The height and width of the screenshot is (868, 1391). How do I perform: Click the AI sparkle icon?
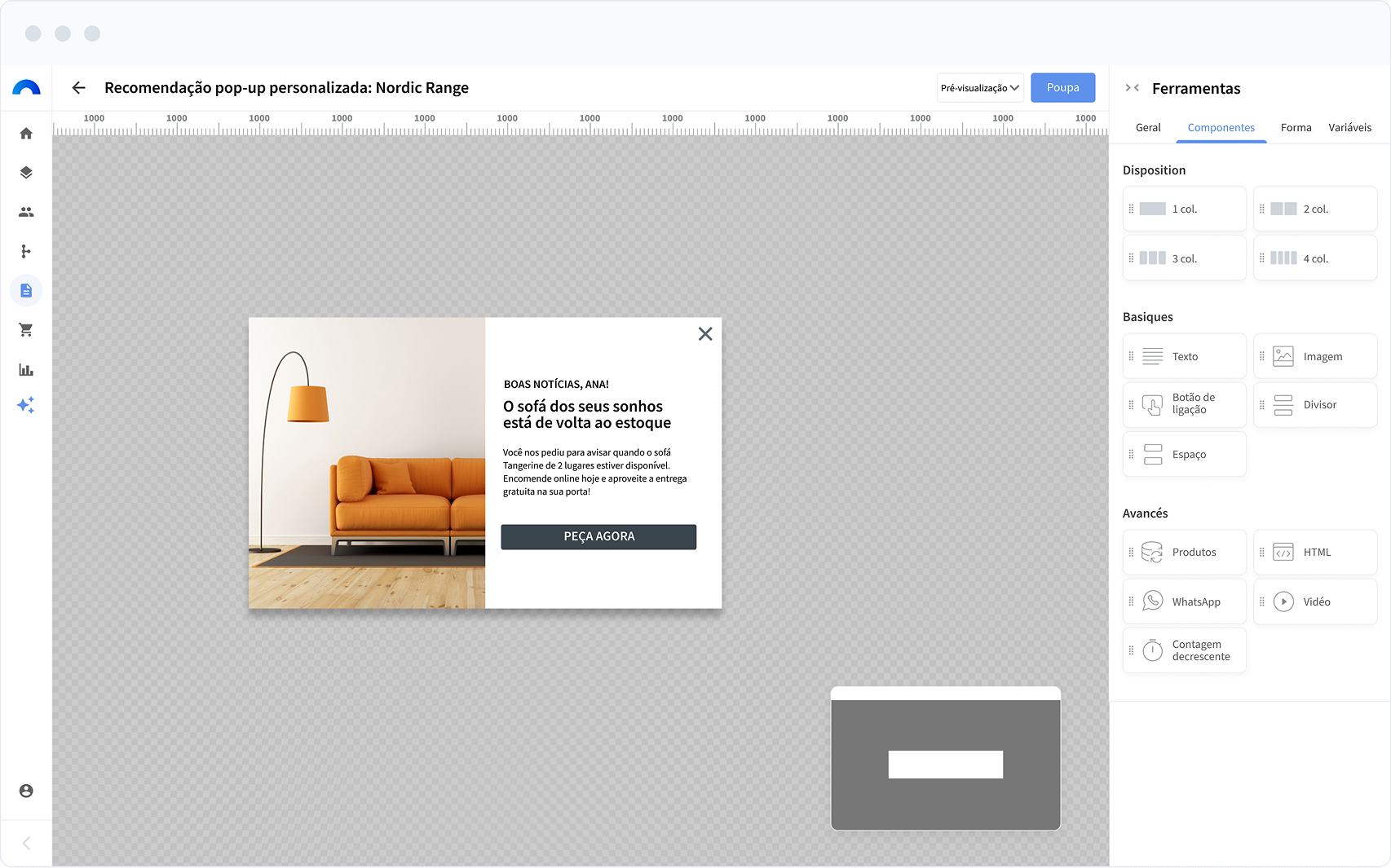pyautogui.click(x=26, y=405)
